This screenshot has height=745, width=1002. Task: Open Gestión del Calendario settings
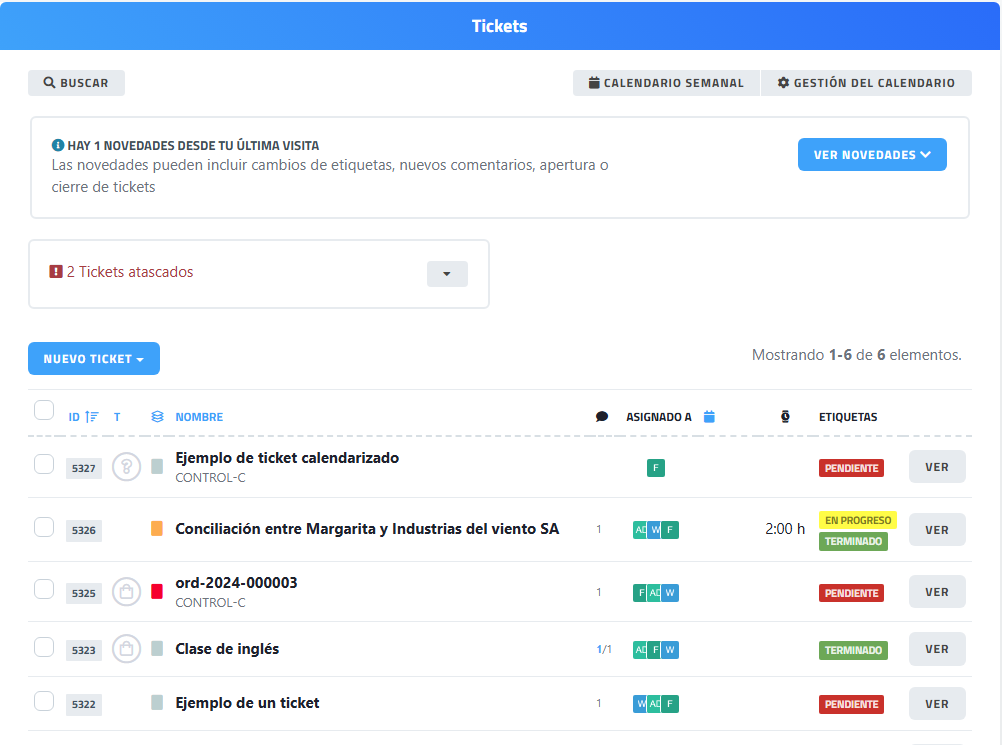[x=866, y=83]
